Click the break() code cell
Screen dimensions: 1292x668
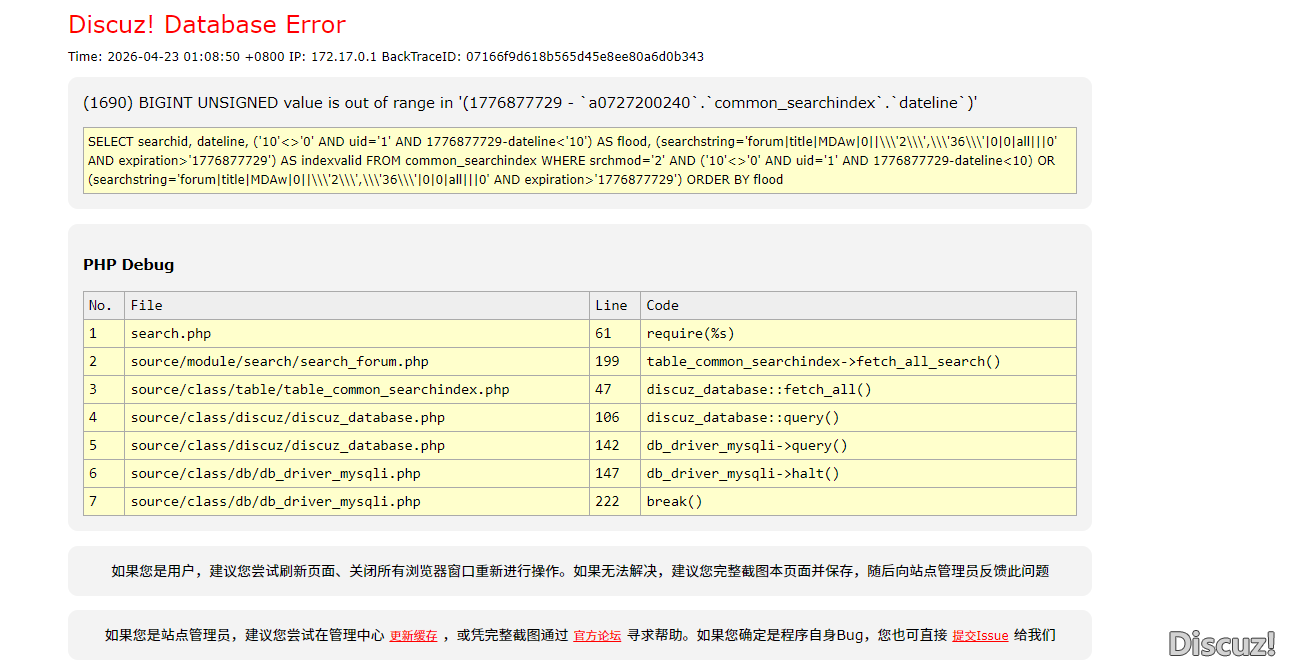coord(674,501)
